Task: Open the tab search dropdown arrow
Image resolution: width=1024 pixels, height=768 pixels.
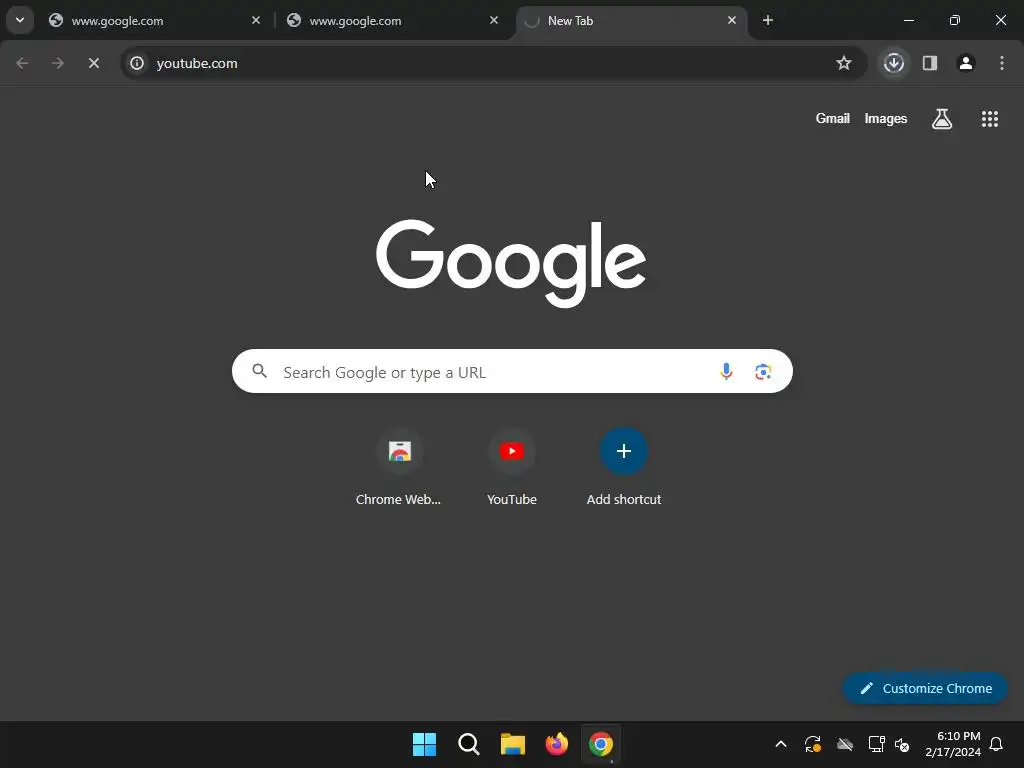Action: pos(20,20)
